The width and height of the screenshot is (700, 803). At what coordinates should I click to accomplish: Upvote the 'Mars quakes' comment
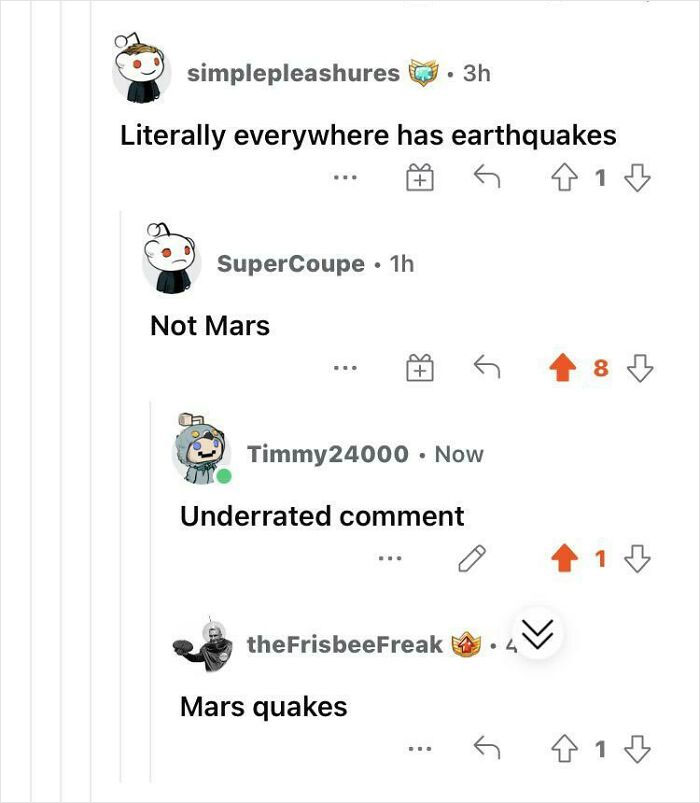coord(566,748)
